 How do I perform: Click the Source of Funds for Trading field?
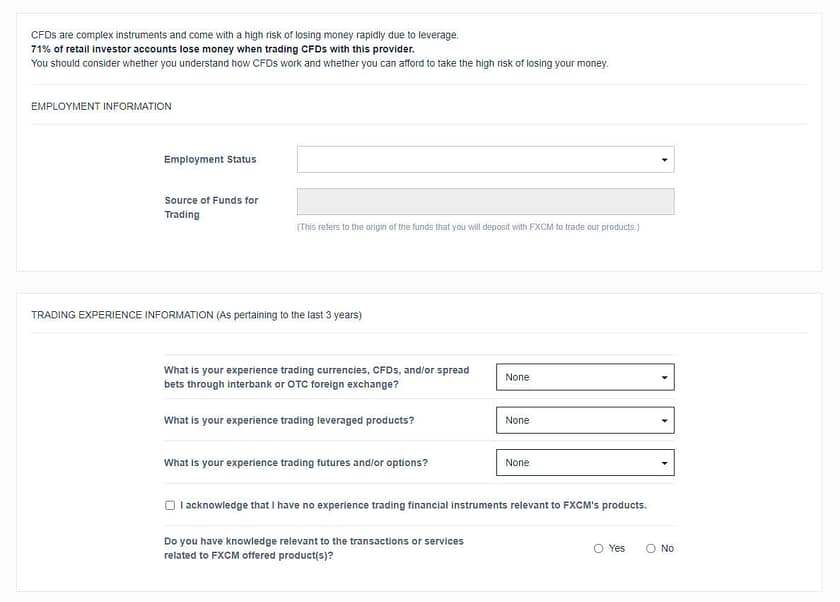tap(485, 201)
